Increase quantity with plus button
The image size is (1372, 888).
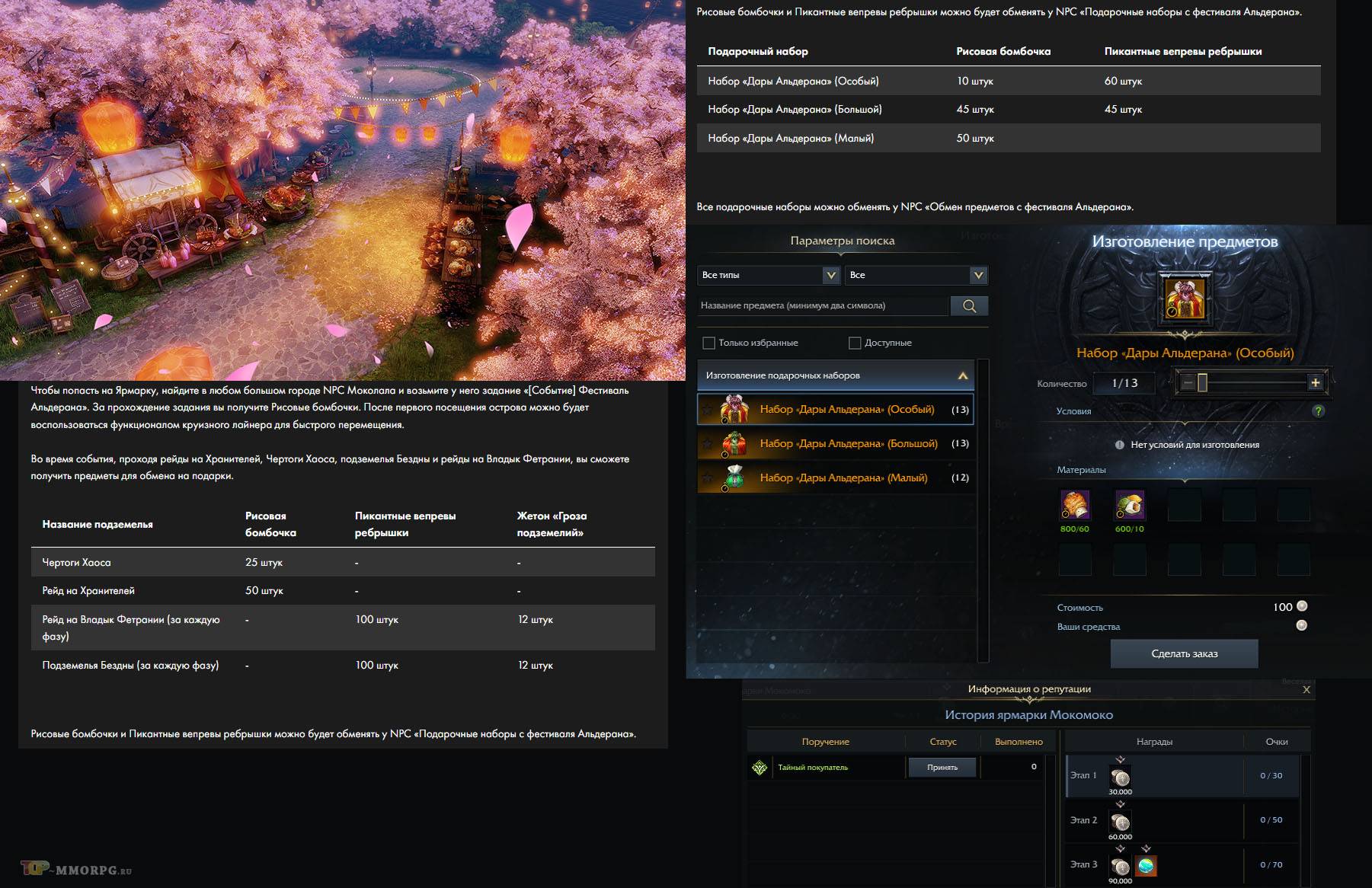[1315, 383]
